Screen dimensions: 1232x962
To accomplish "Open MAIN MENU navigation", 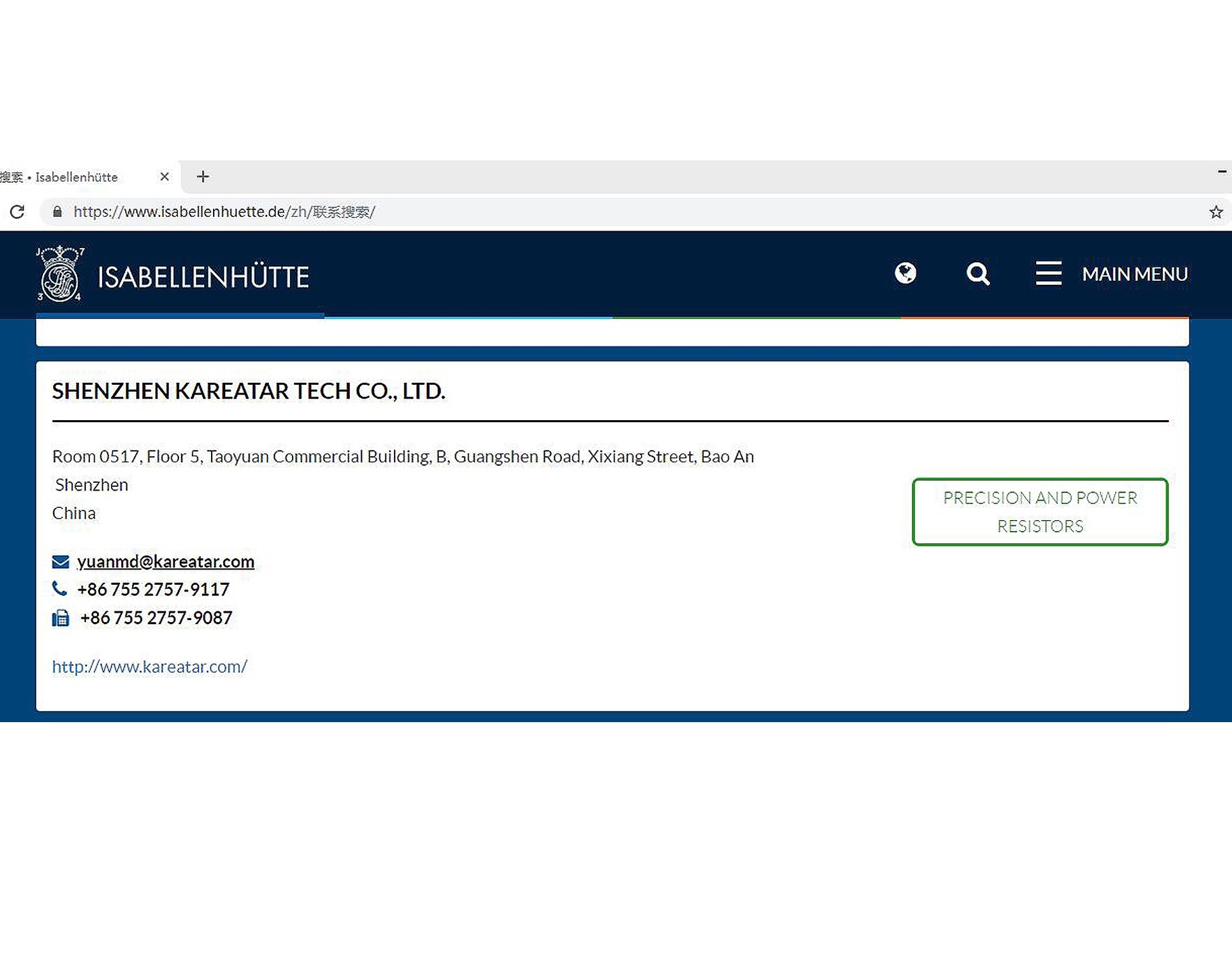I will pos(1134,274).
